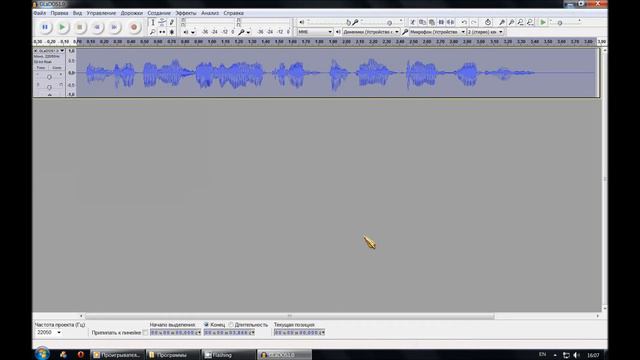Image resolution: width=640 pixels, height=360 pixels.
Task: Open the Вид menu
Action: (77, 13)
